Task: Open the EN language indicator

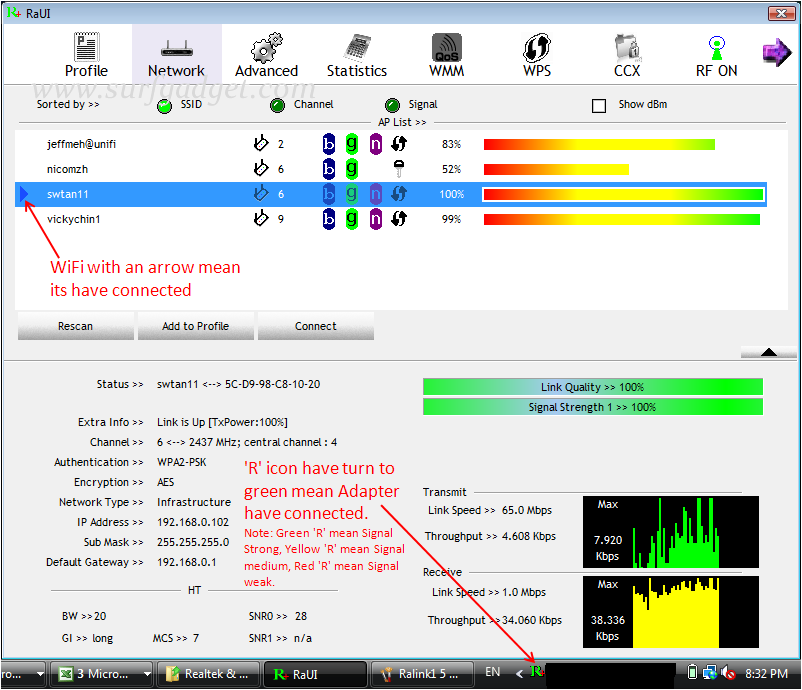Action: pos(493,672)
